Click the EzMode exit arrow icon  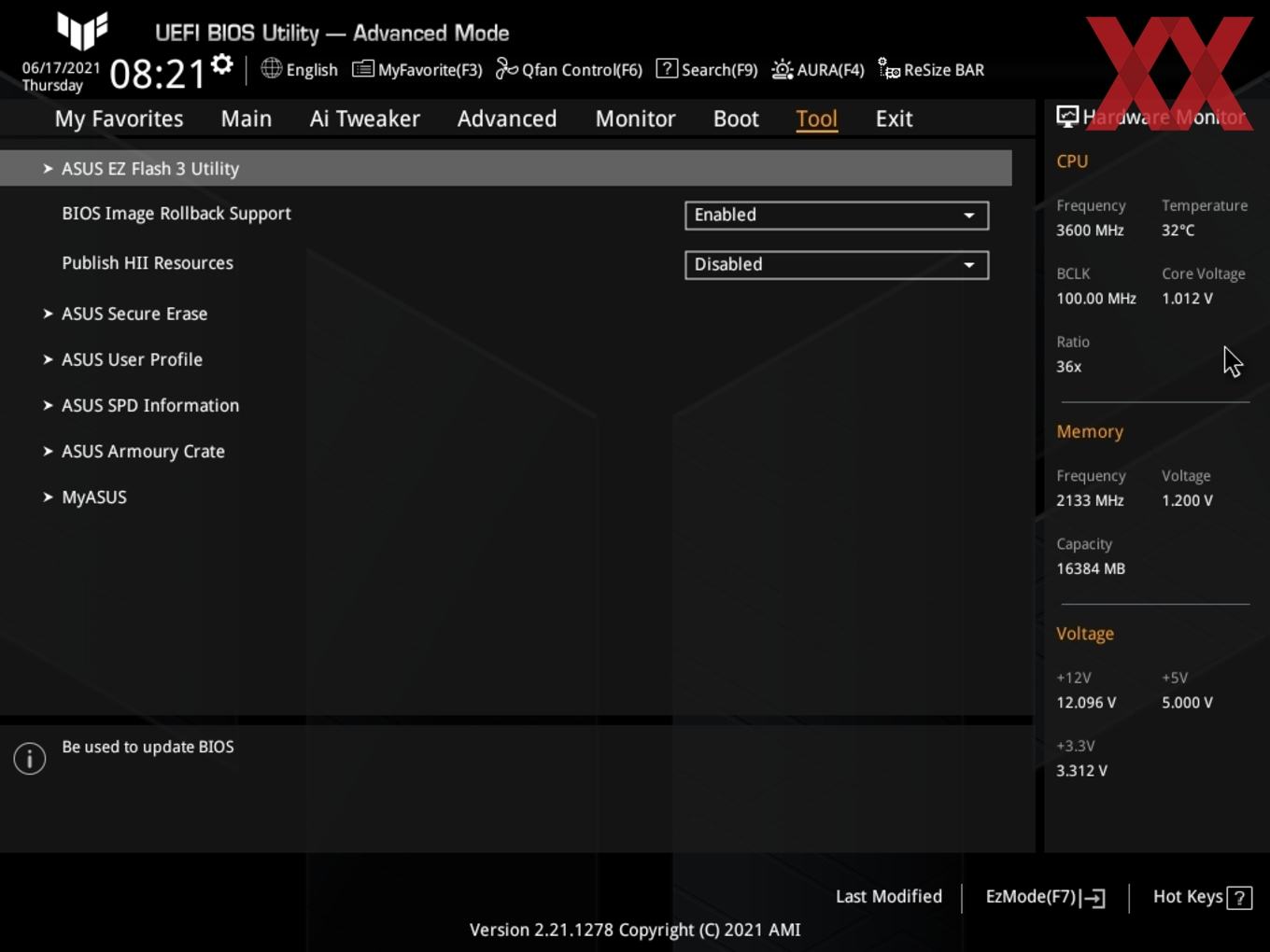(1093, 898)
